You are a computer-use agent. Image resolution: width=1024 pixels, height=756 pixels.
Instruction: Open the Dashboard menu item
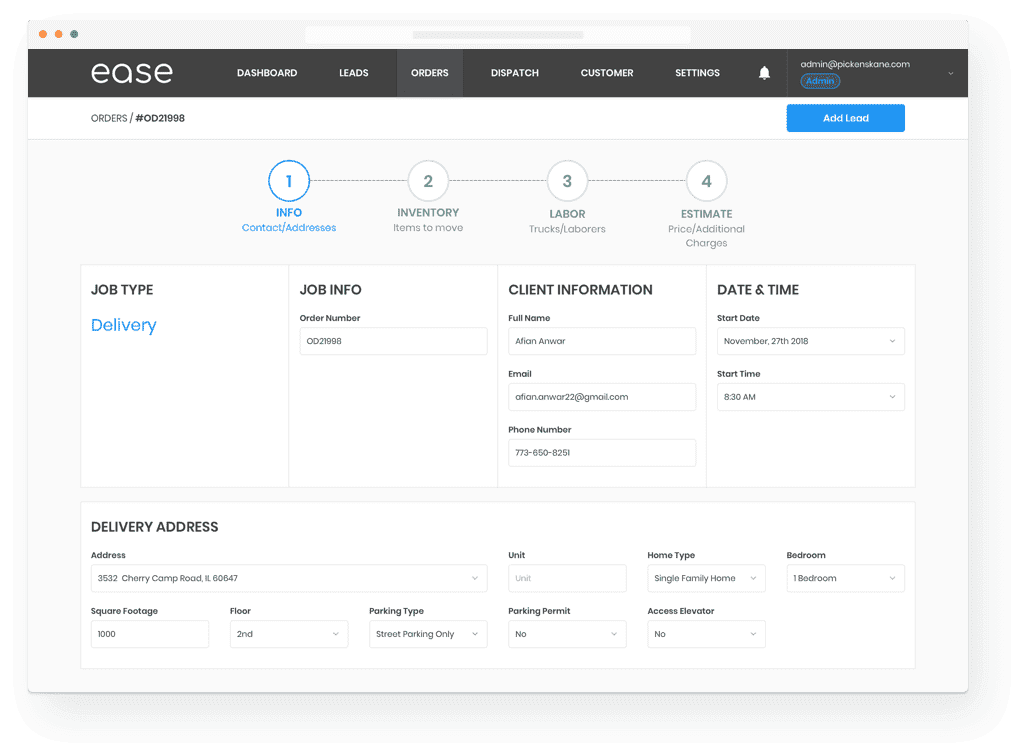pos(266,73)
